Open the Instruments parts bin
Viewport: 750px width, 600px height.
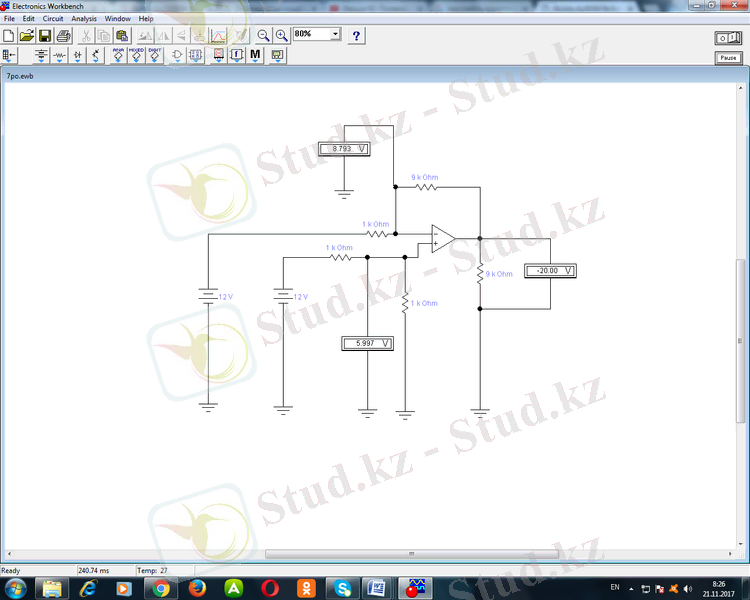point(277,56)
